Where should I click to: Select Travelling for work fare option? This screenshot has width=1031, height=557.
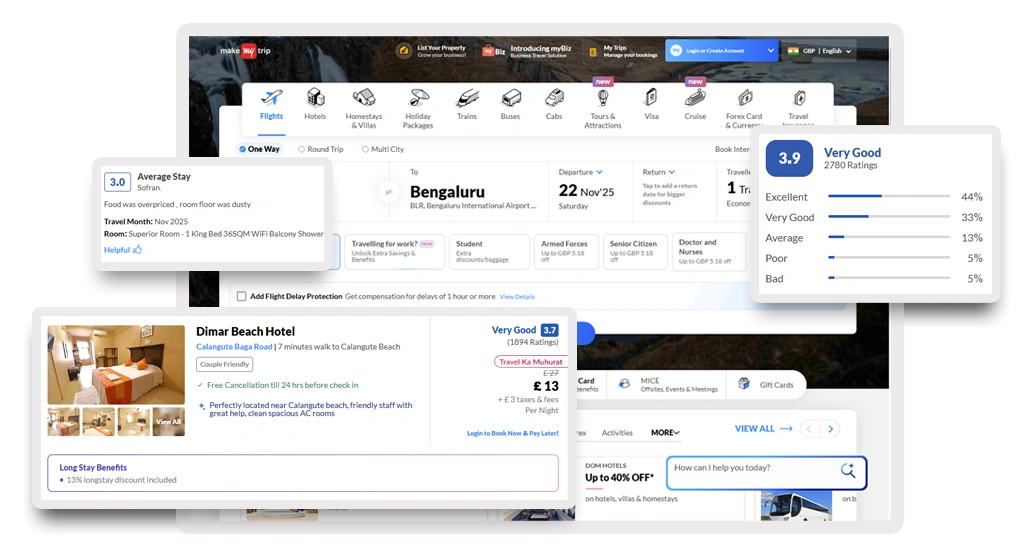point(394,251)
